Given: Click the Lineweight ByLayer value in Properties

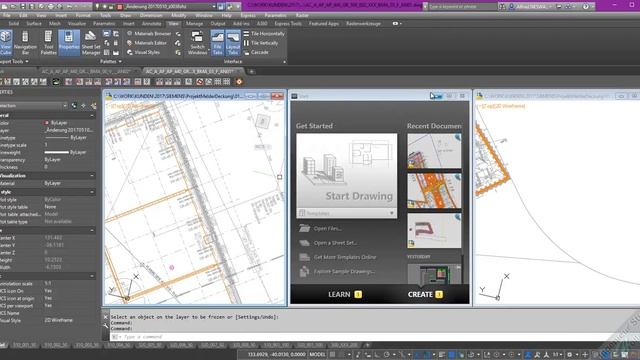Looking at the screenshot, I should tap(65, 152).
